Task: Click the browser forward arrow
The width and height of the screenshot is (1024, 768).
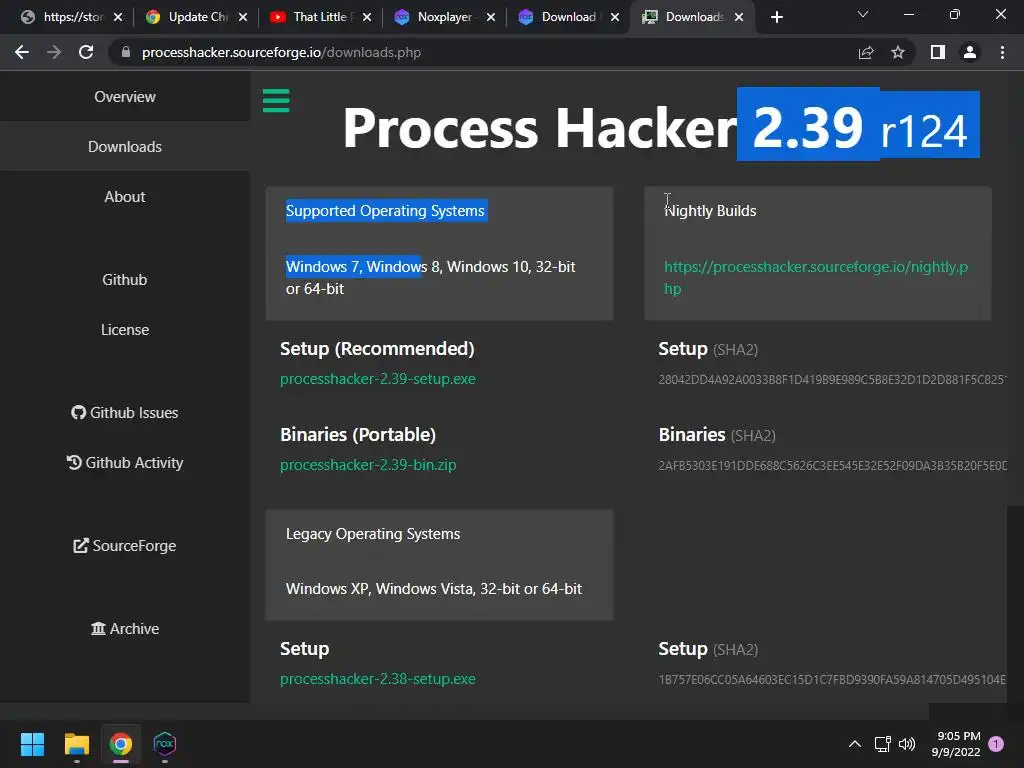Action: pyautogui.click(x=54, y=52)
